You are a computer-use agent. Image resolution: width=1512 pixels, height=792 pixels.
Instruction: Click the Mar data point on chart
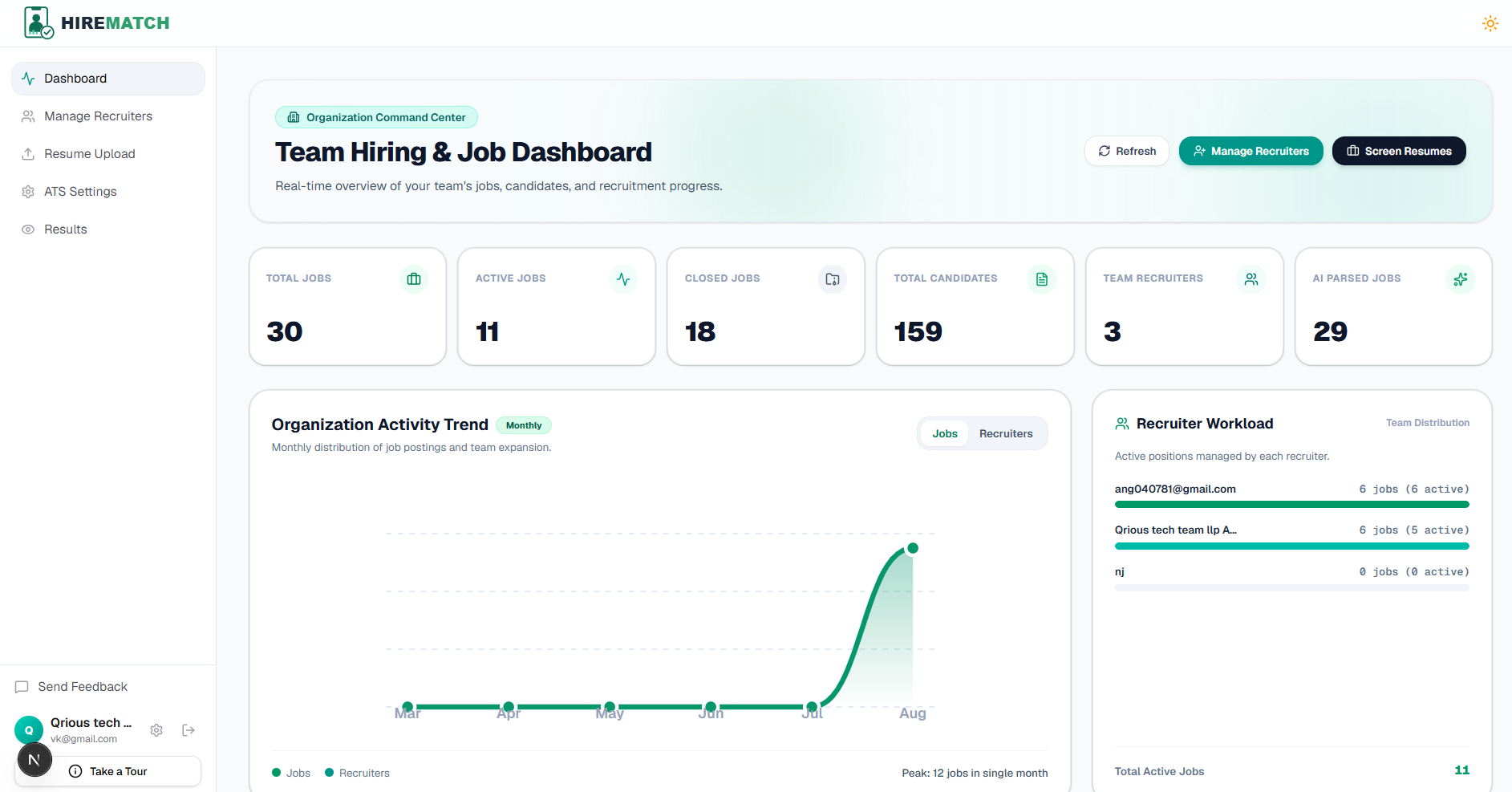[407, 707]
